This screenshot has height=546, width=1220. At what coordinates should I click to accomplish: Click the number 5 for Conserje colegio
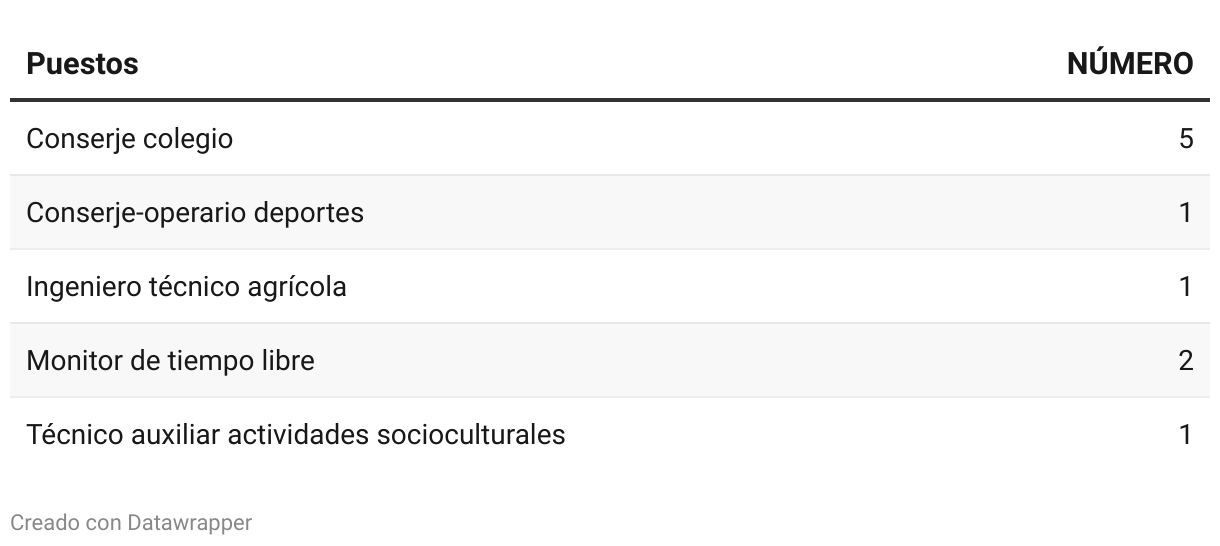pos(1186,138)
